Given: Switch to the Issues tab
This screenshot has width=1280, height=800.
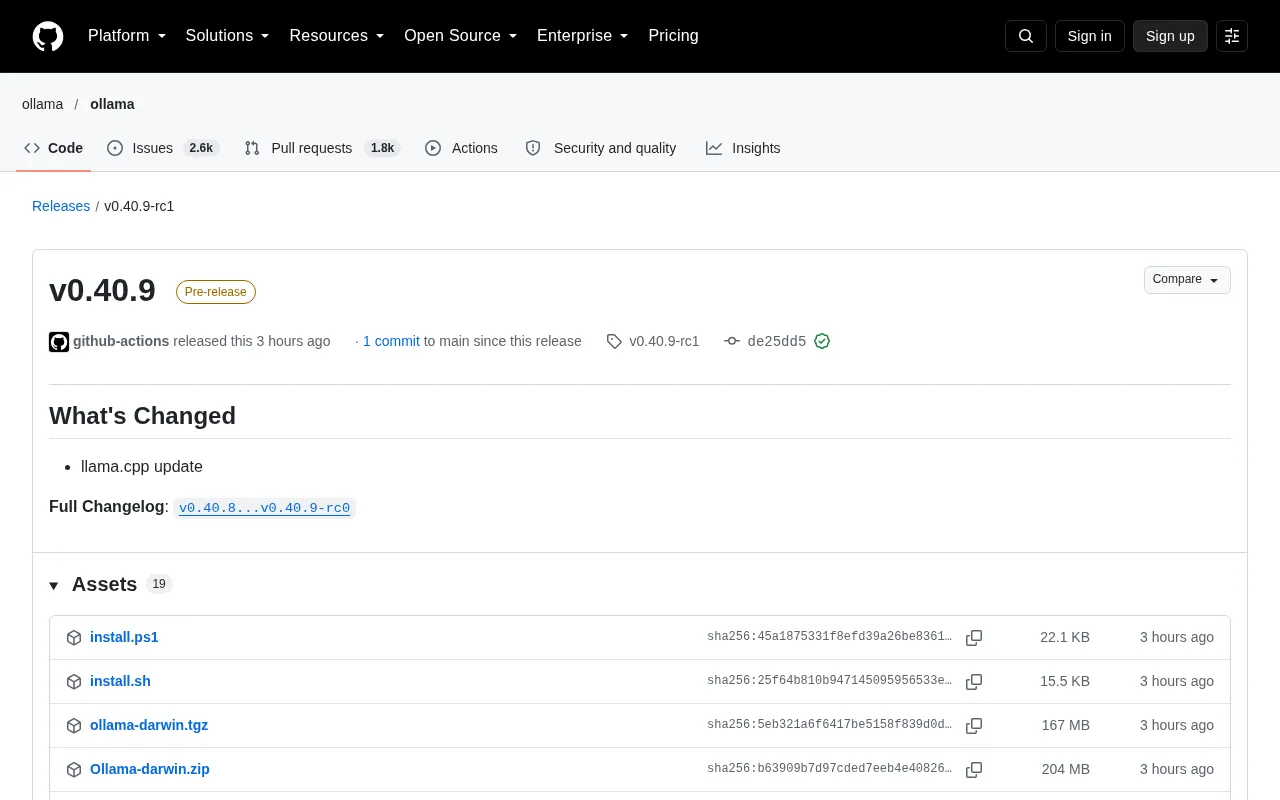Looking at the screenshot, I should point(163,148).
